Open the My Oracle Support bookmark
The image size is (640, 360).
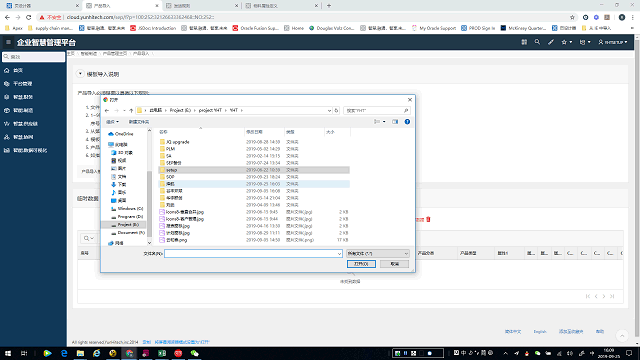[x=433, y=28]
